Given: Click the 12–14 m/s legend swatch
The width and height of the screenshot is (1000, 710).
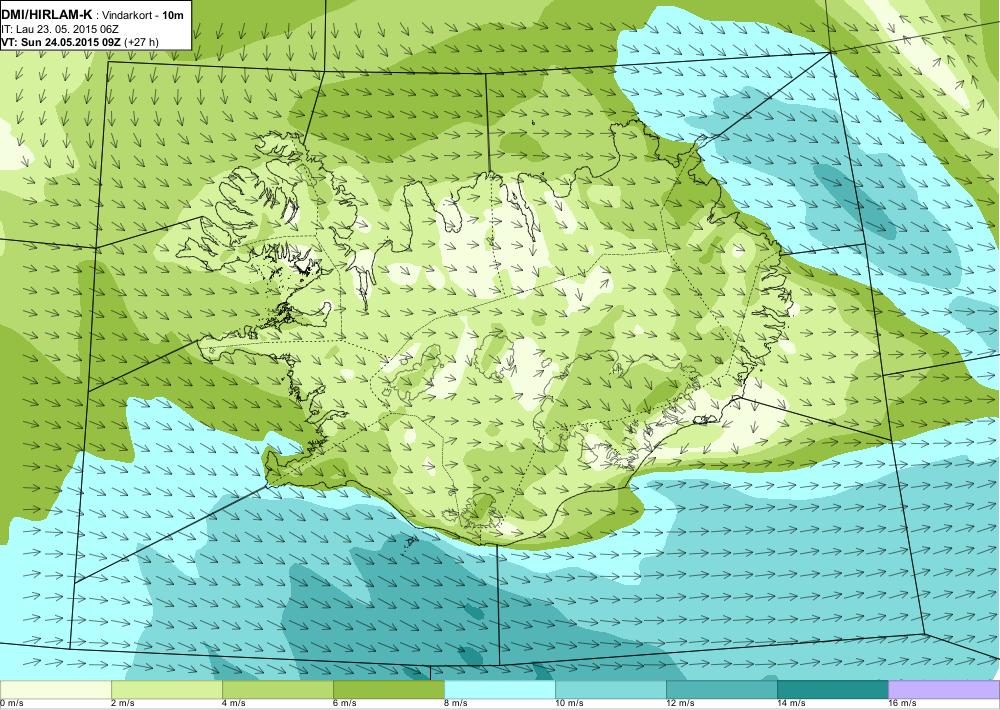Looking at the screenshot, I should [721, 690].
